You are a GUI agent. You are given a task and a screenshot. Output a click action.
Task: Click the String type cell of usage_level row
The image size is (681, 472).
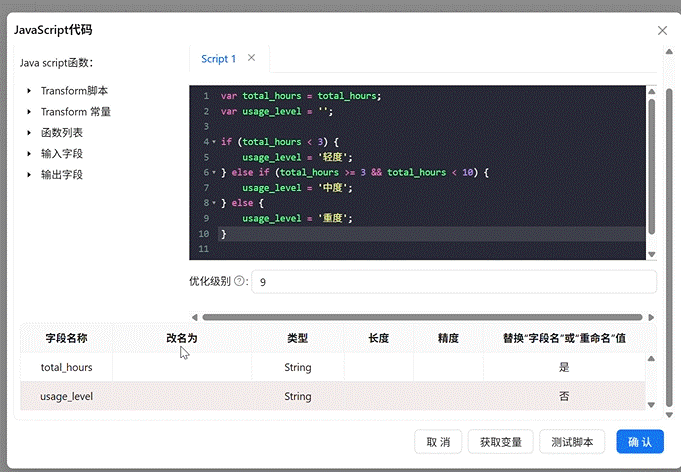pyautogui.click(x=298, y=396)
